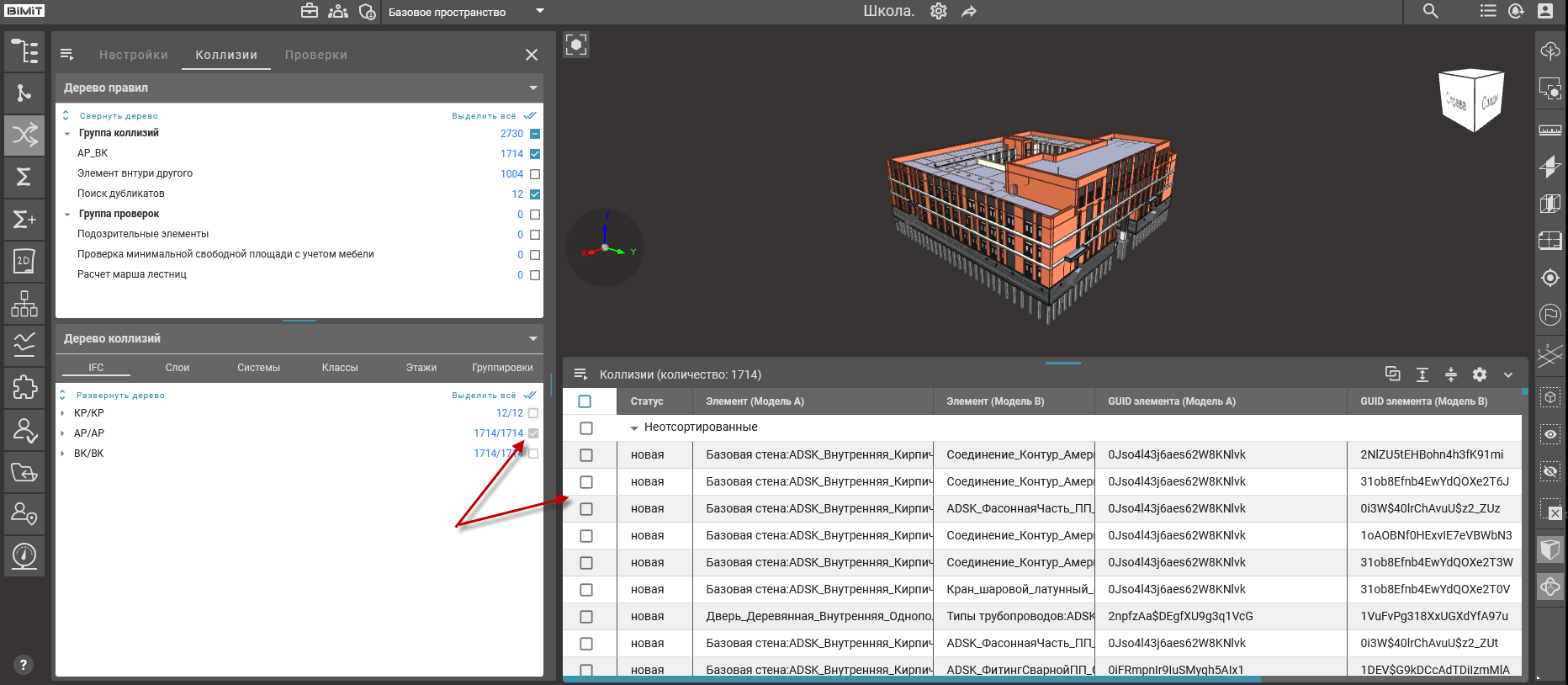The image size is (1568, 685).
Task: Click 'Свернуть дерево' link in rules tree
Action: coord(119,116)
